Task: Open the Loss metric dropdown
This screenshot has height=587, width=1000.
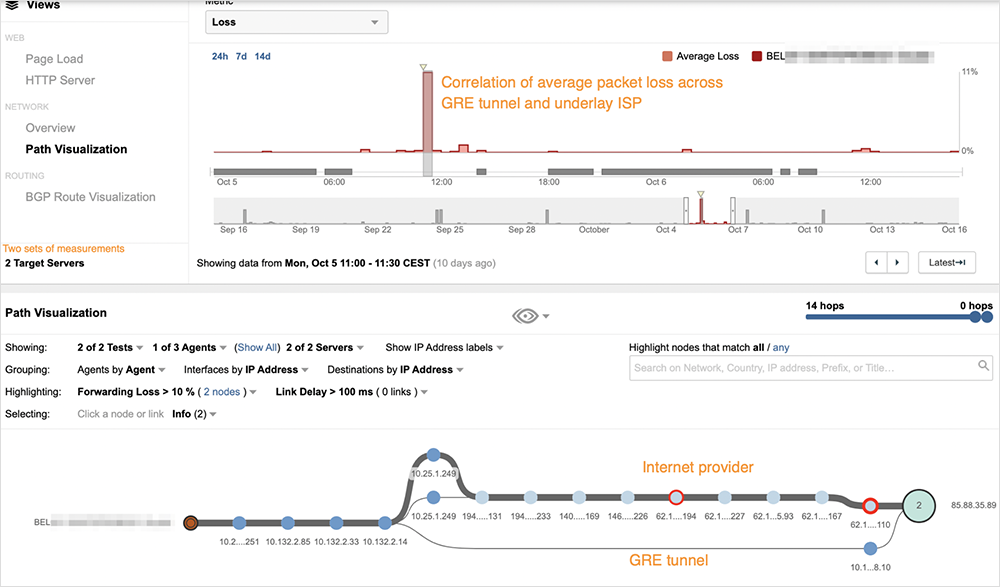Action: pyautogui.click(x=296, y=21)
